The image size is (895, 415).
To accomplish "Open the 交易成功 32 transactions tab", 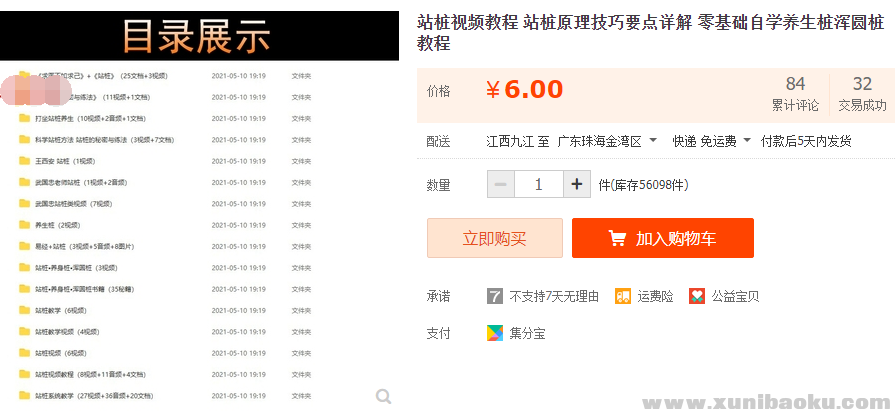I will coord(862,94).
